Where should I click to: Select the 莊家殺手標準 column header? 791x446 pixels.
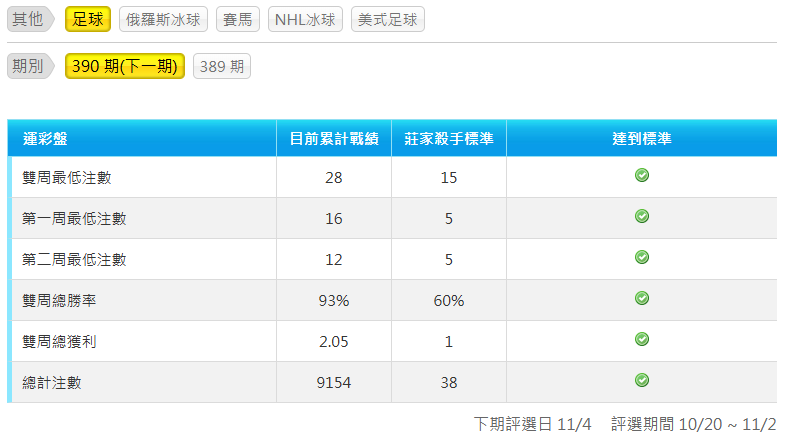click(x=449, y=138)
